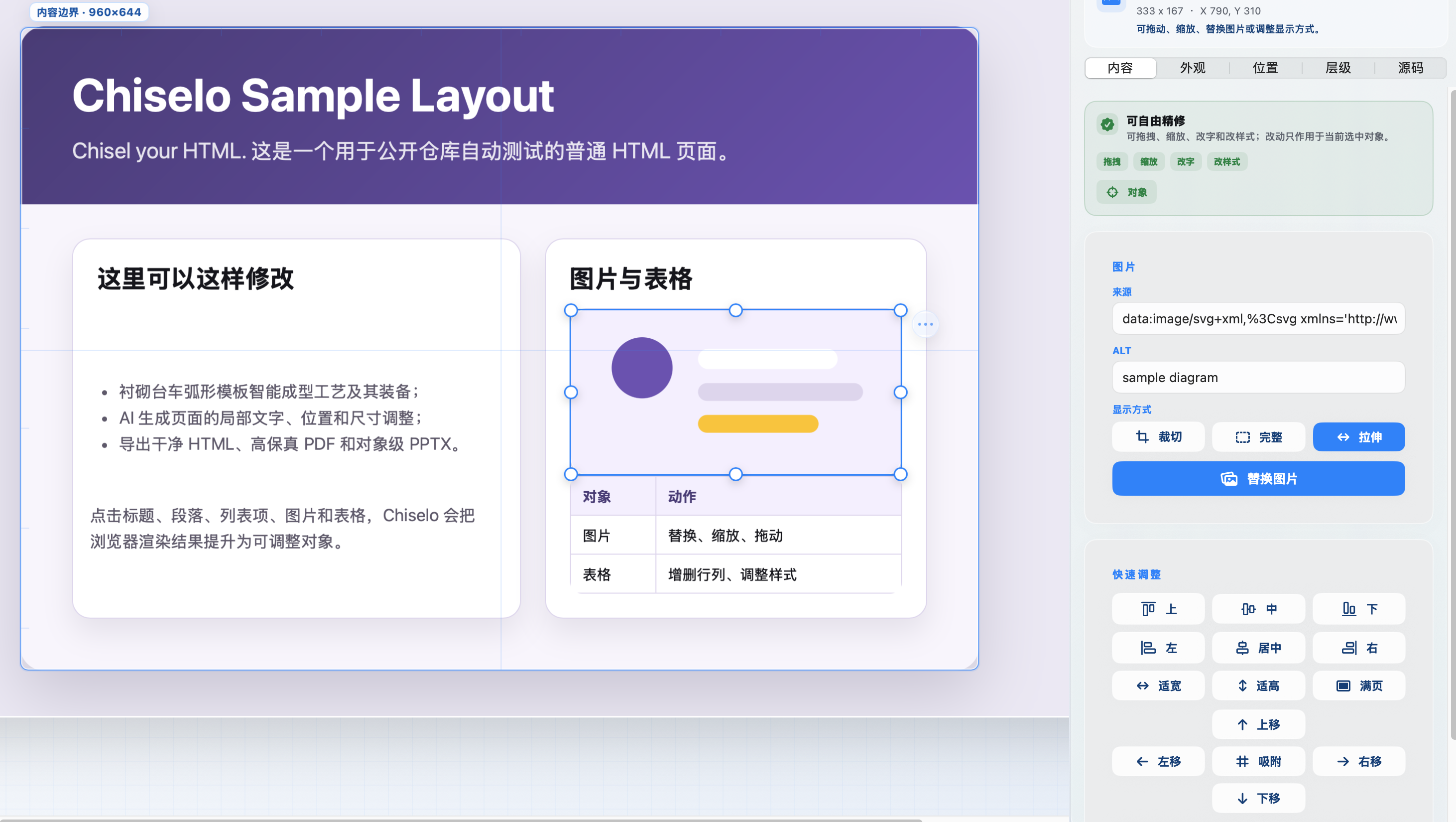This screenshot has width=1456, height=822.
Task: Align vertical middle with 中 button
Action: [1258, 609]
